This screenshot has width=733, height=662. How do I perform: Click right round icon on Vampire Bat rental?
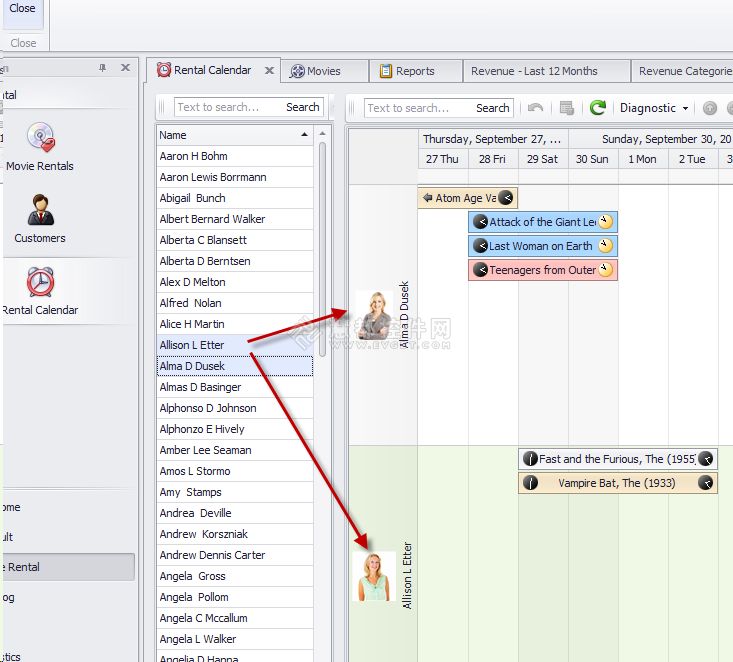pyautogui.click(x=705, y=482)
